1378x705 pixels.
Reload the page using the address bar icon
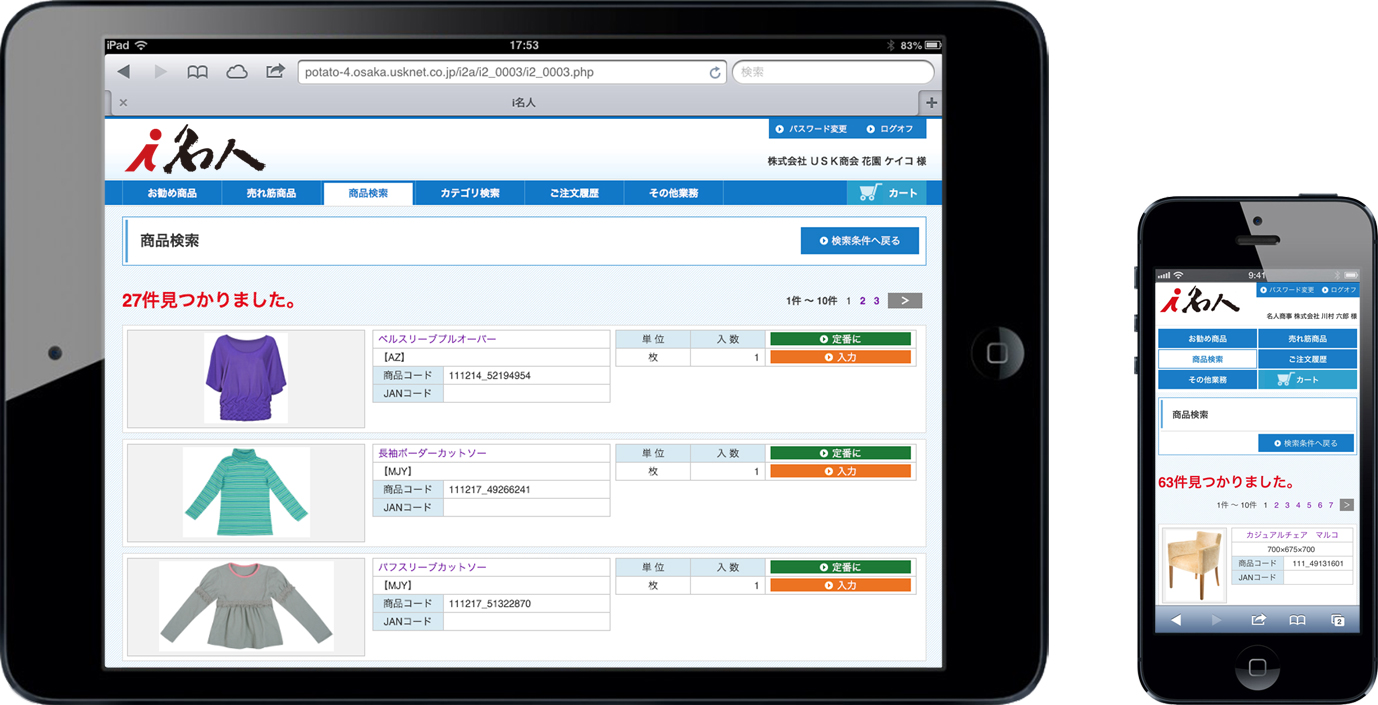tap(715, 73)
